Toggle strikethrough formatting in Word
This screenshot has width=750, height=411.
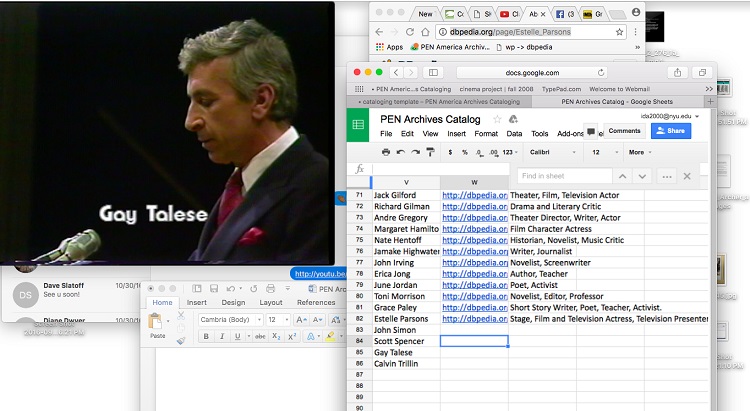260,337
